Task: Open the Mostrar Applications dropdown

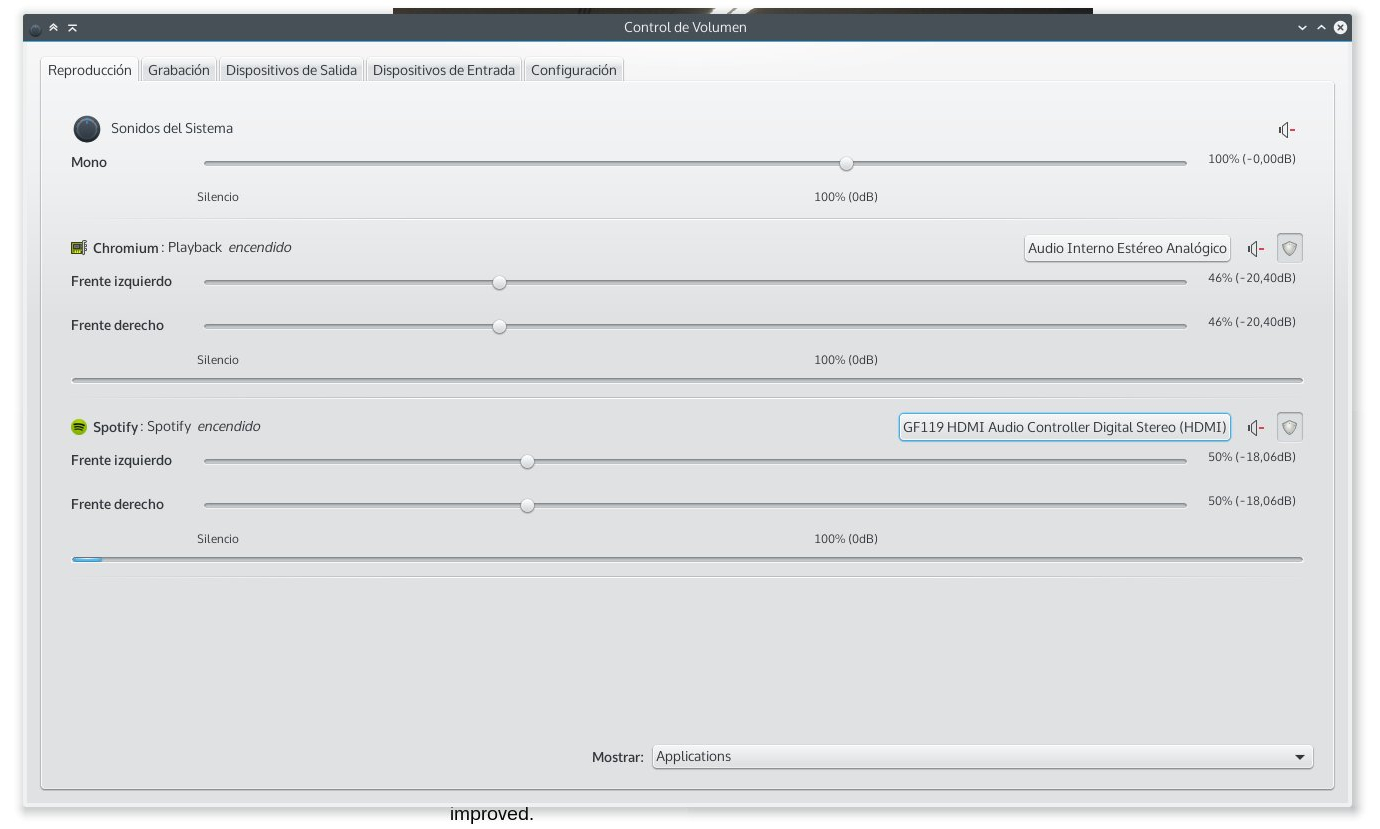Action: pos(982,757)
